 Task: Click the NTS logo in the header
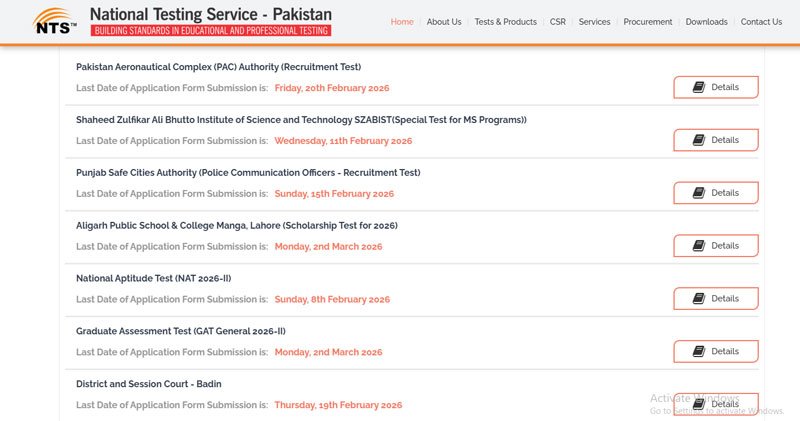55,21
